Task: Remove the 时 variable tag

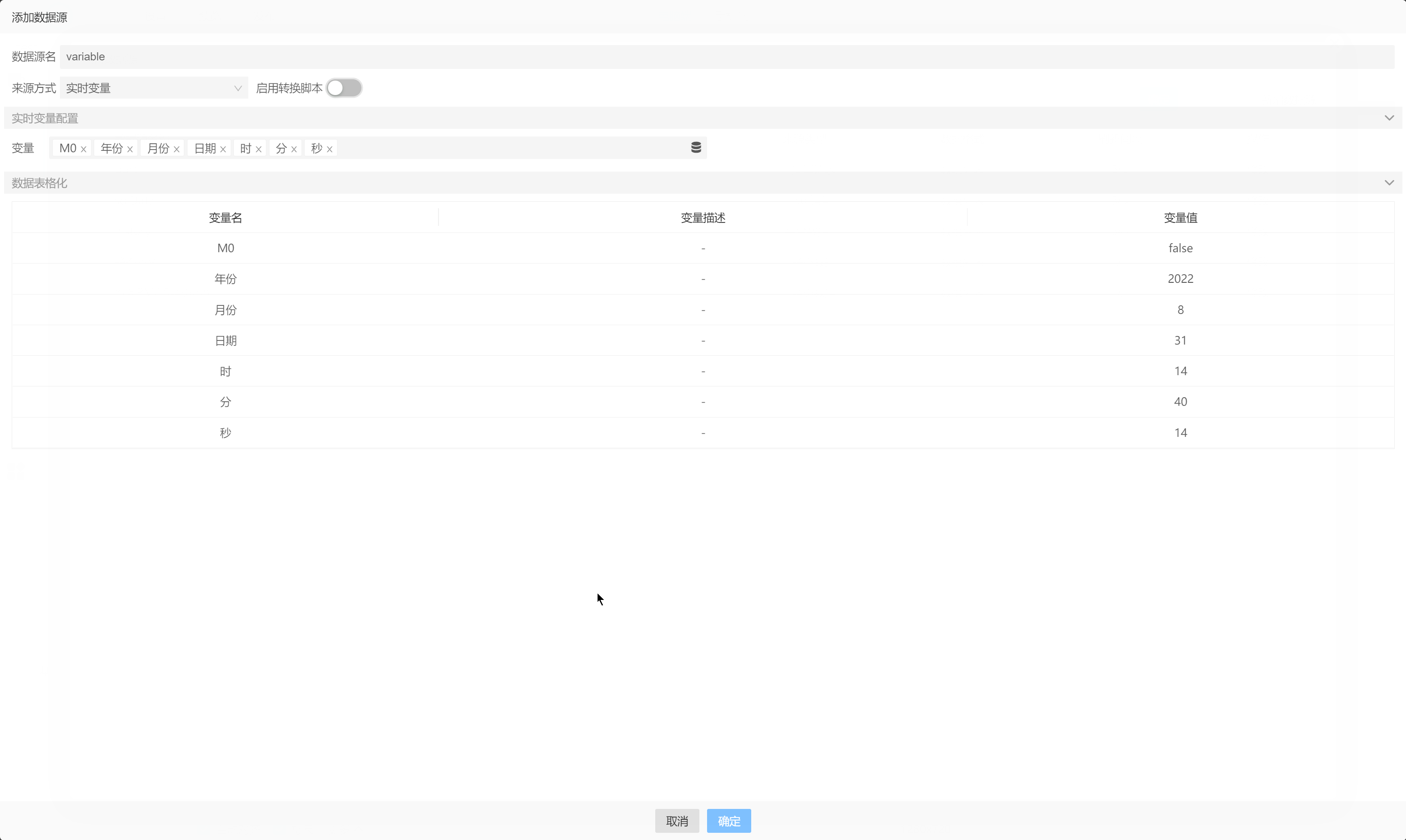Action: click(258, 149)
